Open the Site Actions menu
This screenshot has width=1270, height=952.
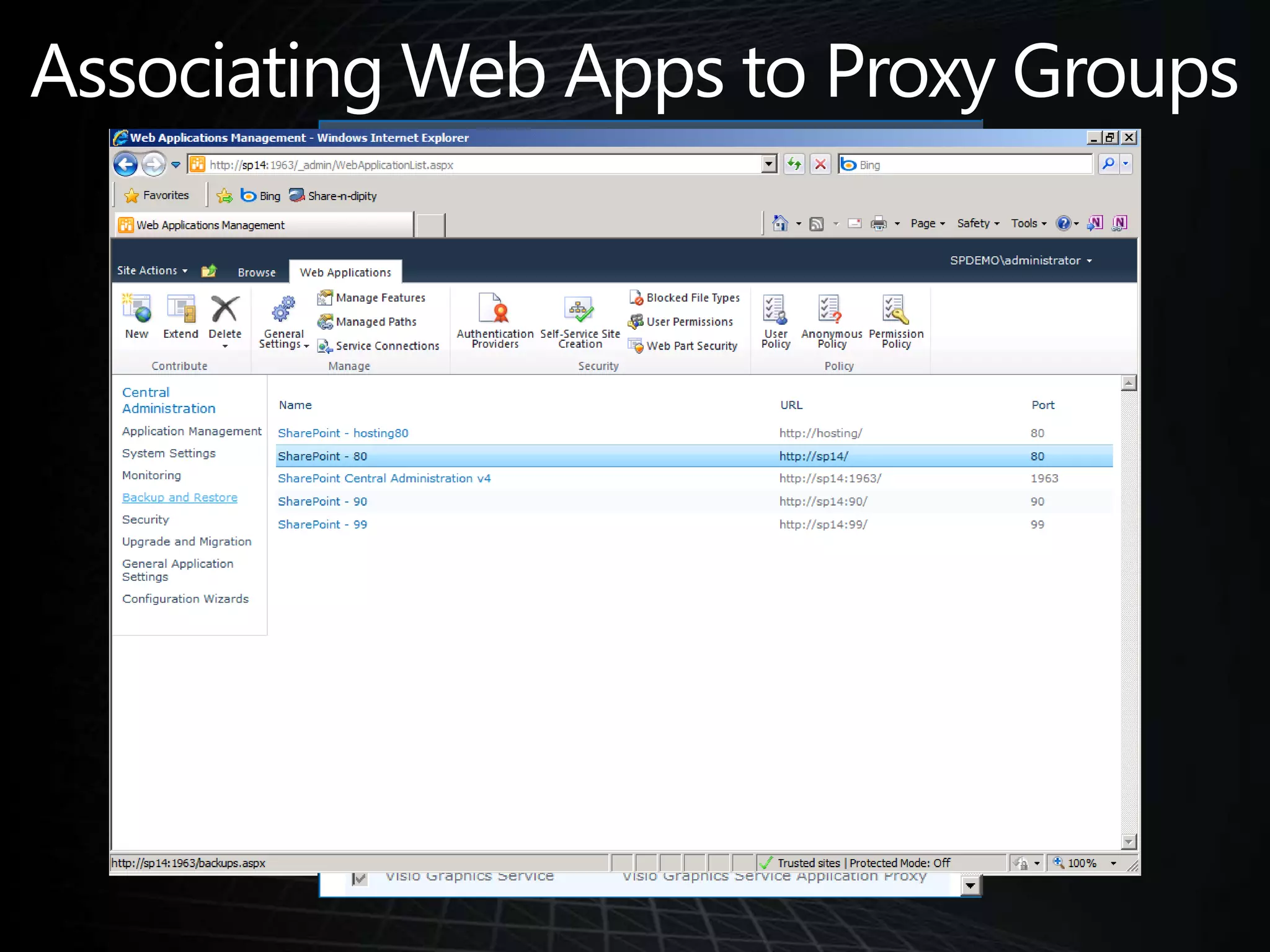153,271
